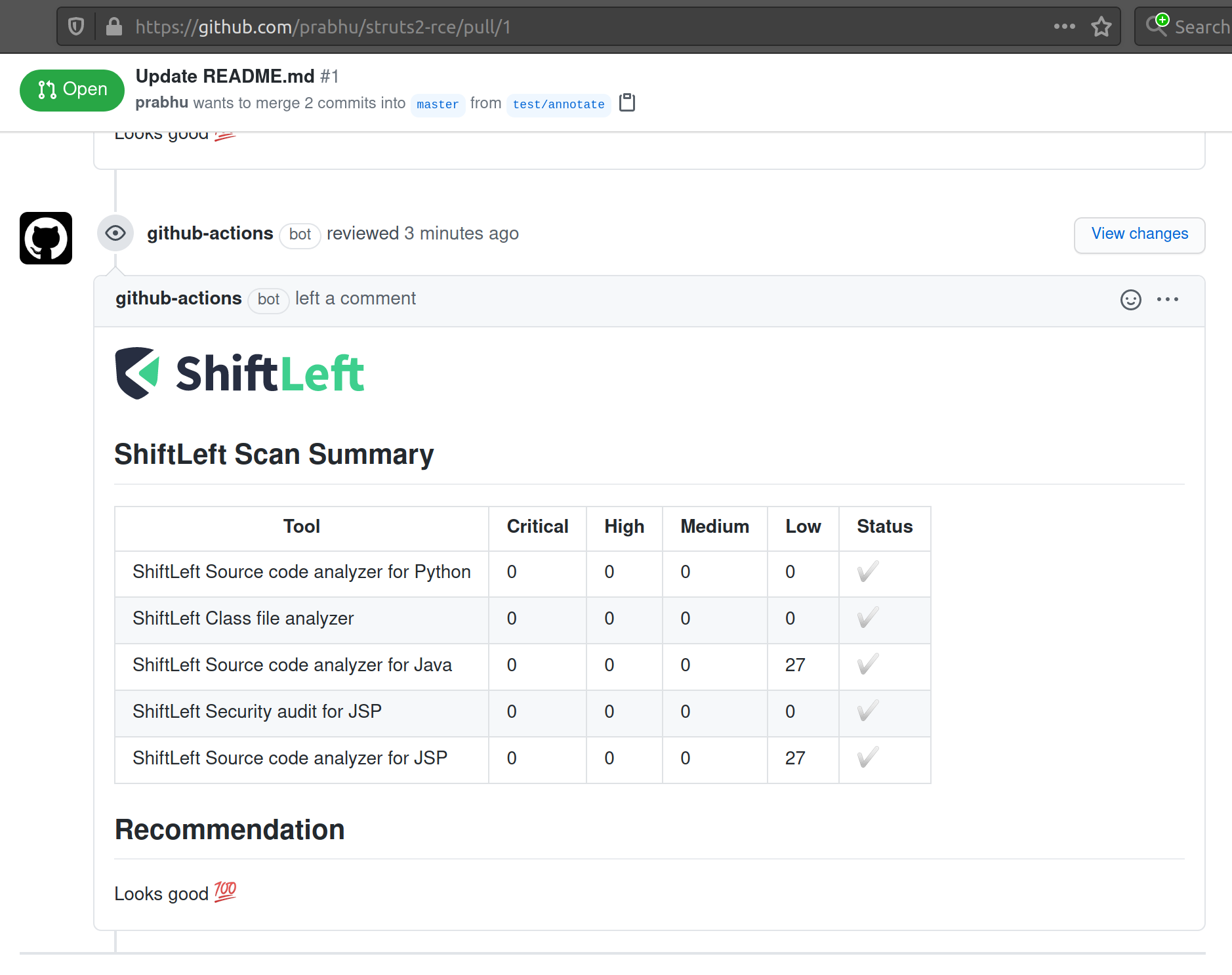The height and width of the screenshot is (975, 1232).
Task: Click the Low value 27 in the Java row
Action: point(795,665)
